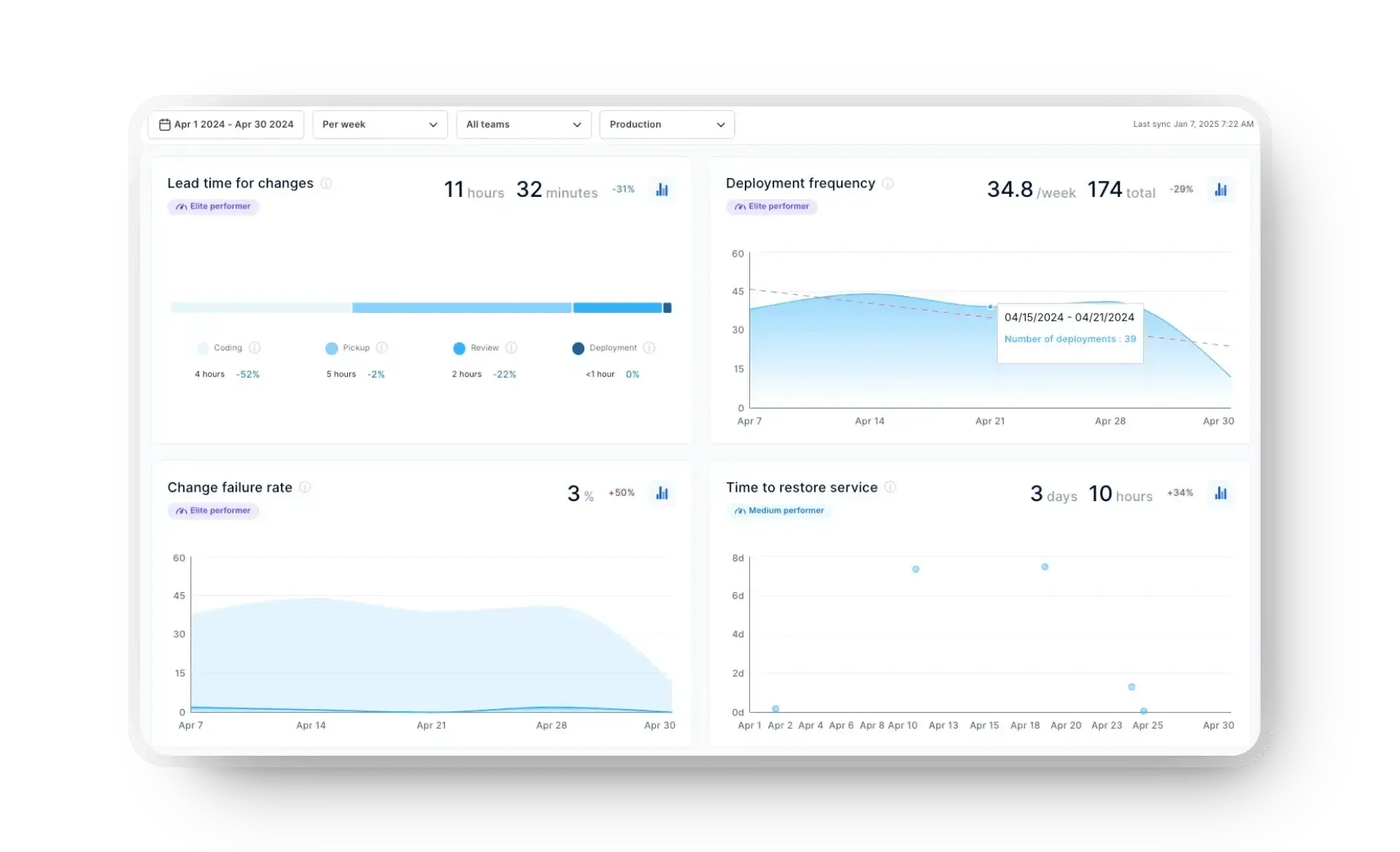Open the All teams dropdown

pyautogui.click(x=523, y=124)
